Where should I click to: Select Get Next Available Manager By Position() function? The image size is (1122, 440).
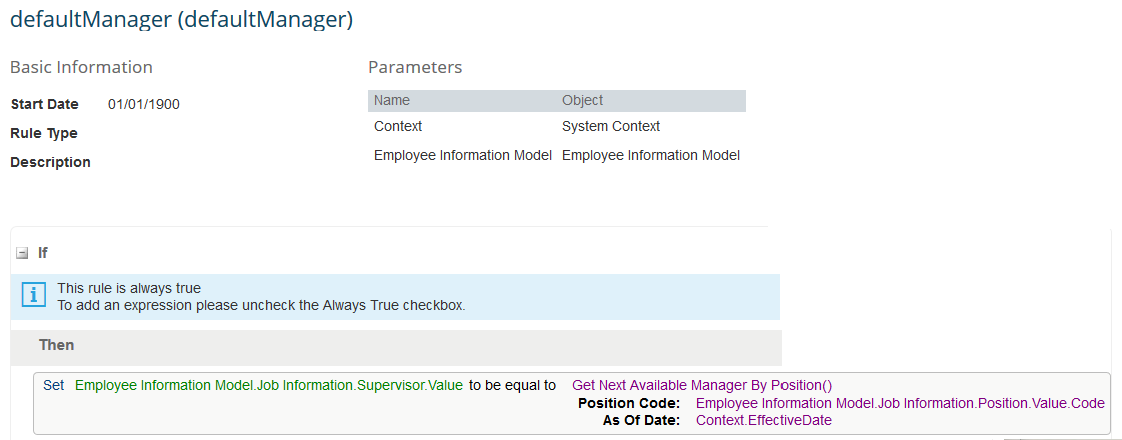tap(702, 385)
